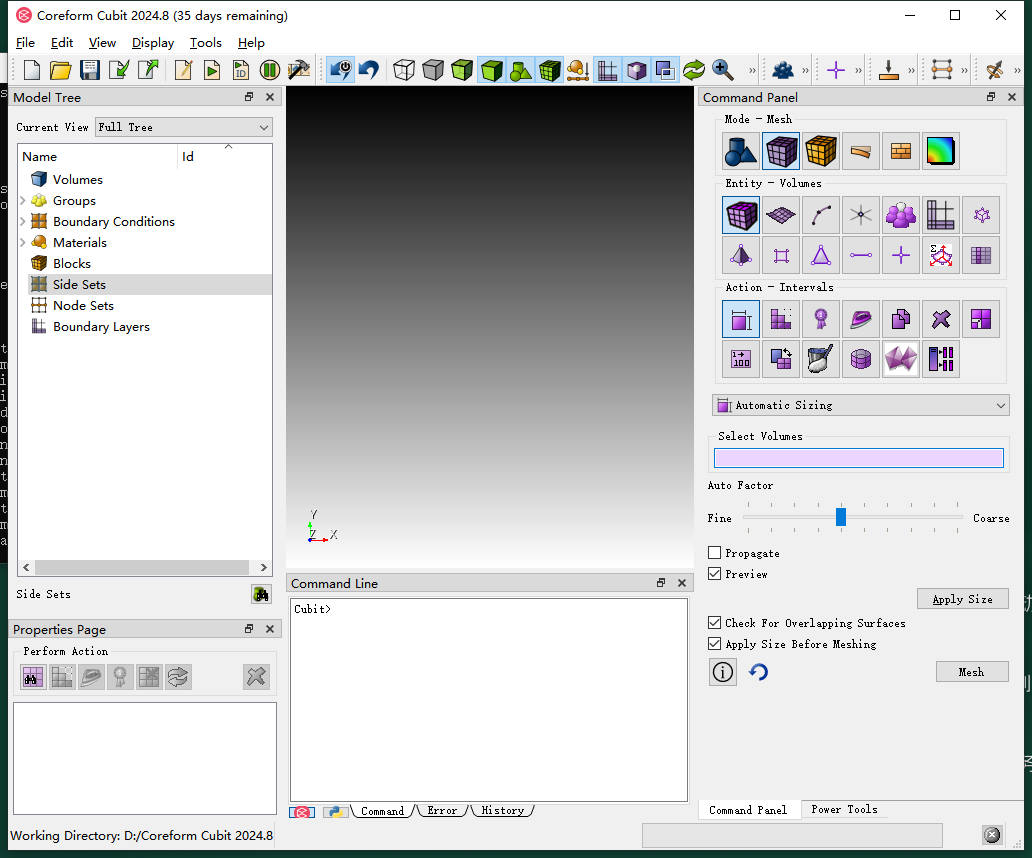Open the Edit menu
Screen dimensions: 1032x858
[62, 43]
